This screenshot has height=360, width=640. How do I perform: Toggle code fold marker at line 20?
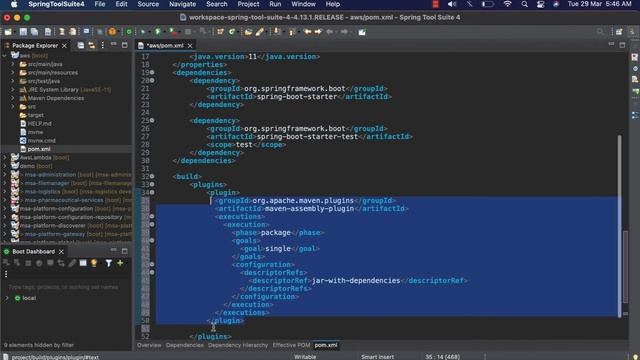[x=152, y=80]
